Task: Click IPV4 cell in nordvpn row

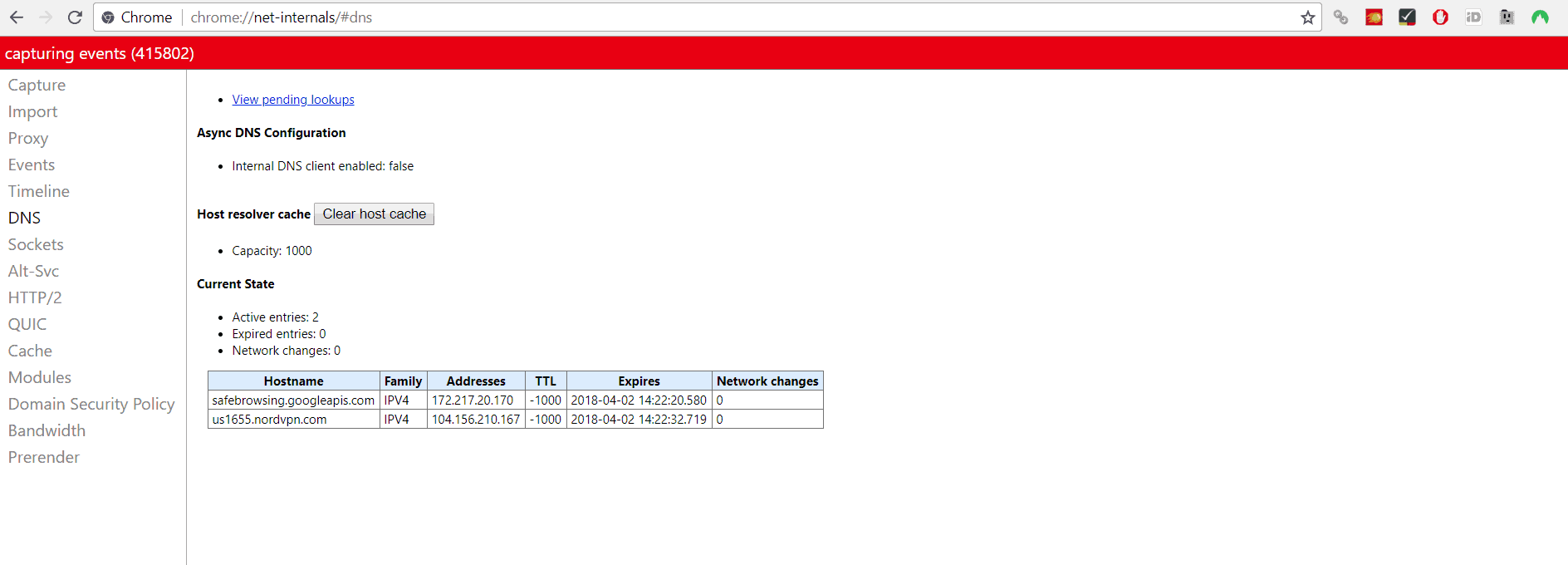Action: pos(404,419)
